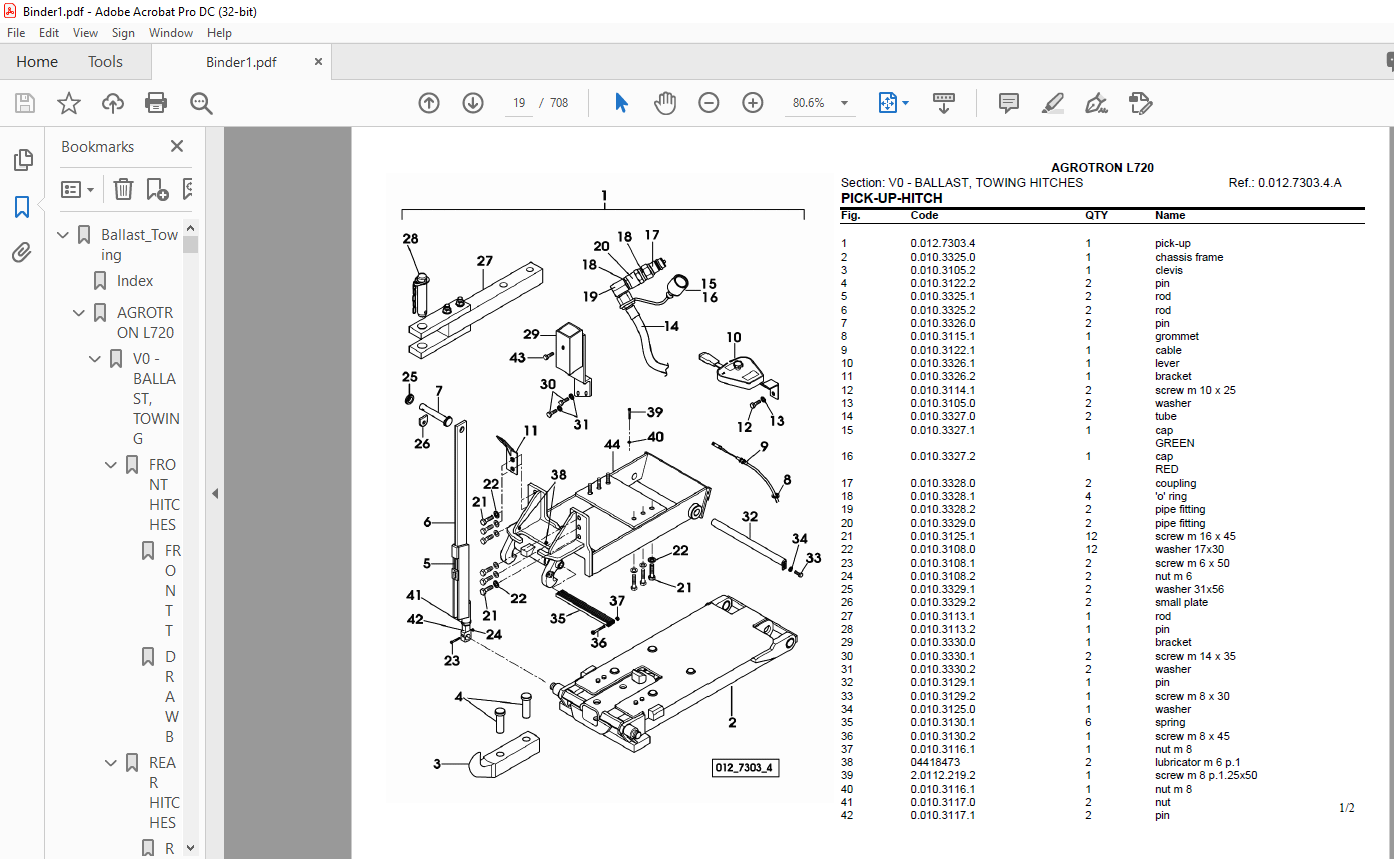Open the Bookmarks panel icon in sidebar

click(22, 207)
